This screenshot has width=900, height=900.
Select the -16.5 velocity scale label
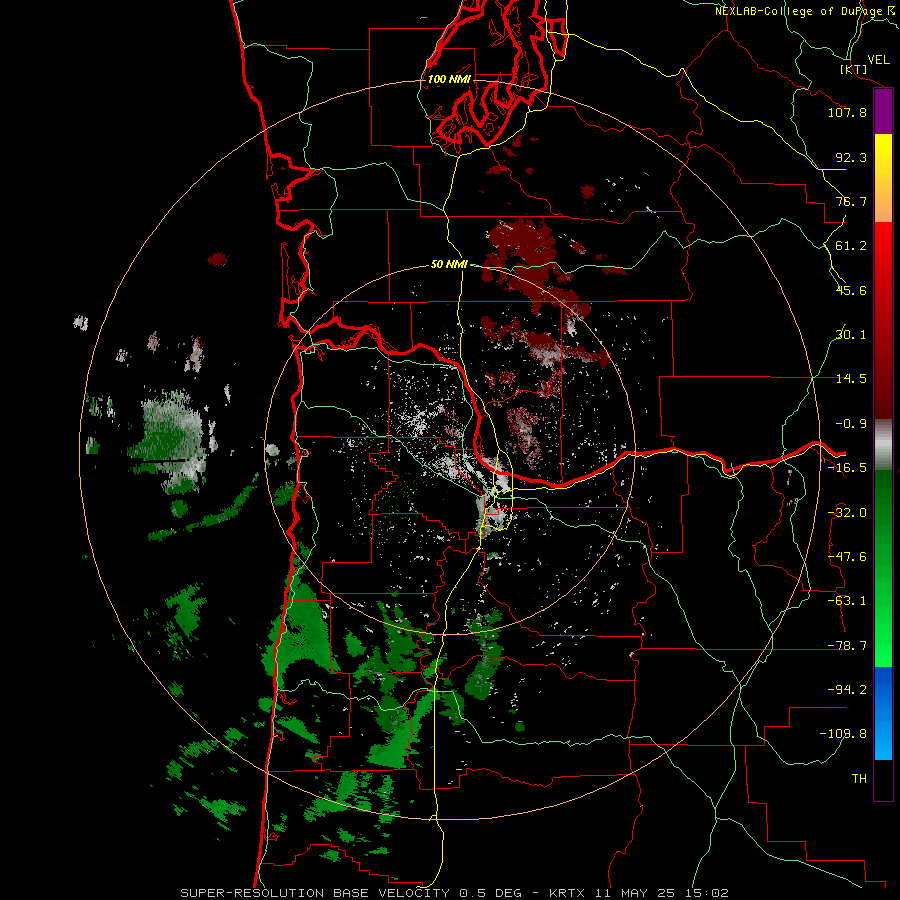click(847, 468)
